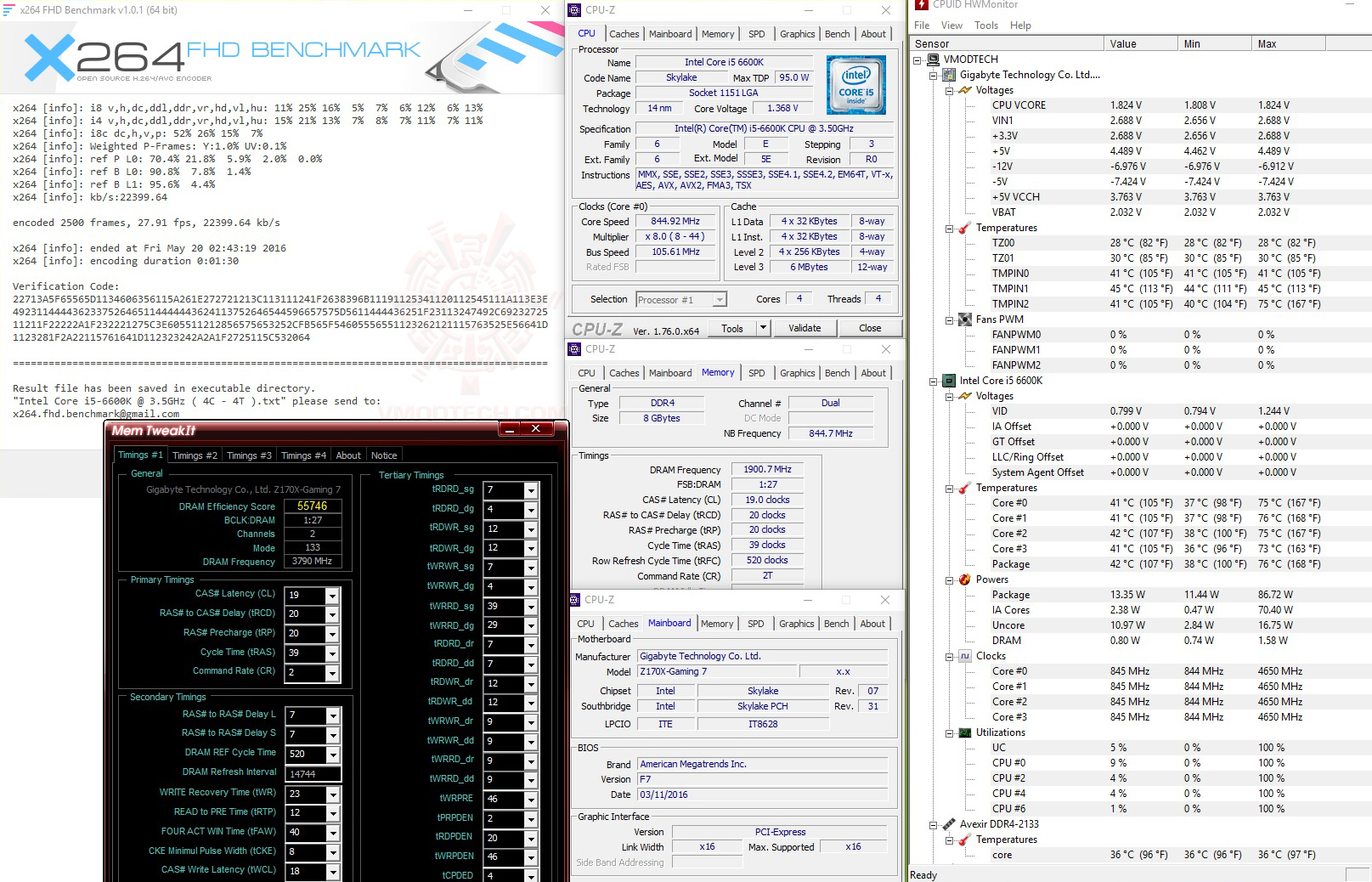
Task: Collapse the Fans PWM node
Action: 950,320
